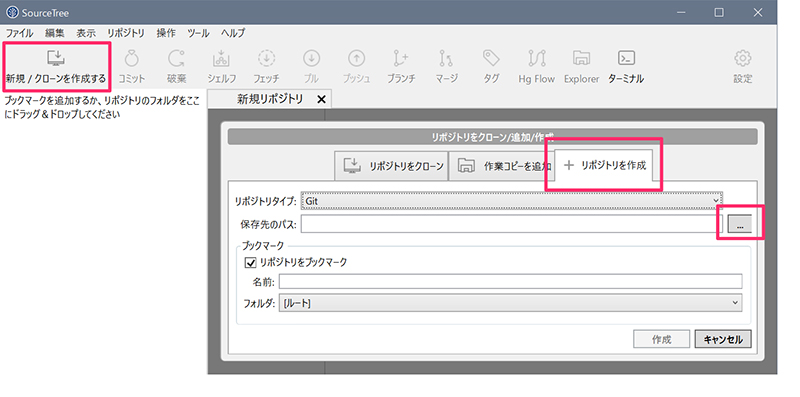Open the ファイル menu
This screenshot has width=800, height=397.
coord(19,33)
